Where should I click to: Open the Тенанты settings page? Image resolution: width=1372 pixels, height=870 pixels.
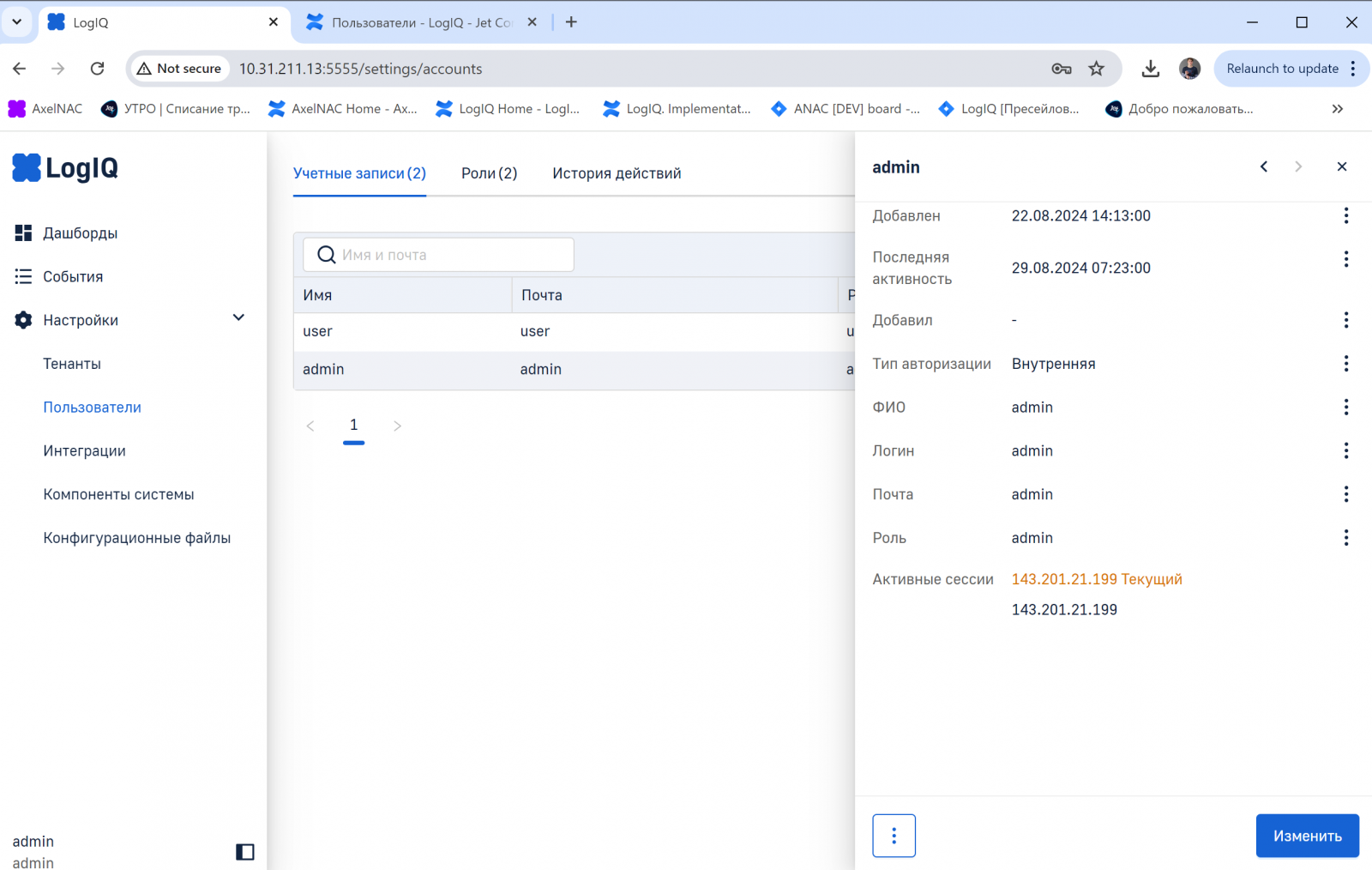tap(72, 364)
